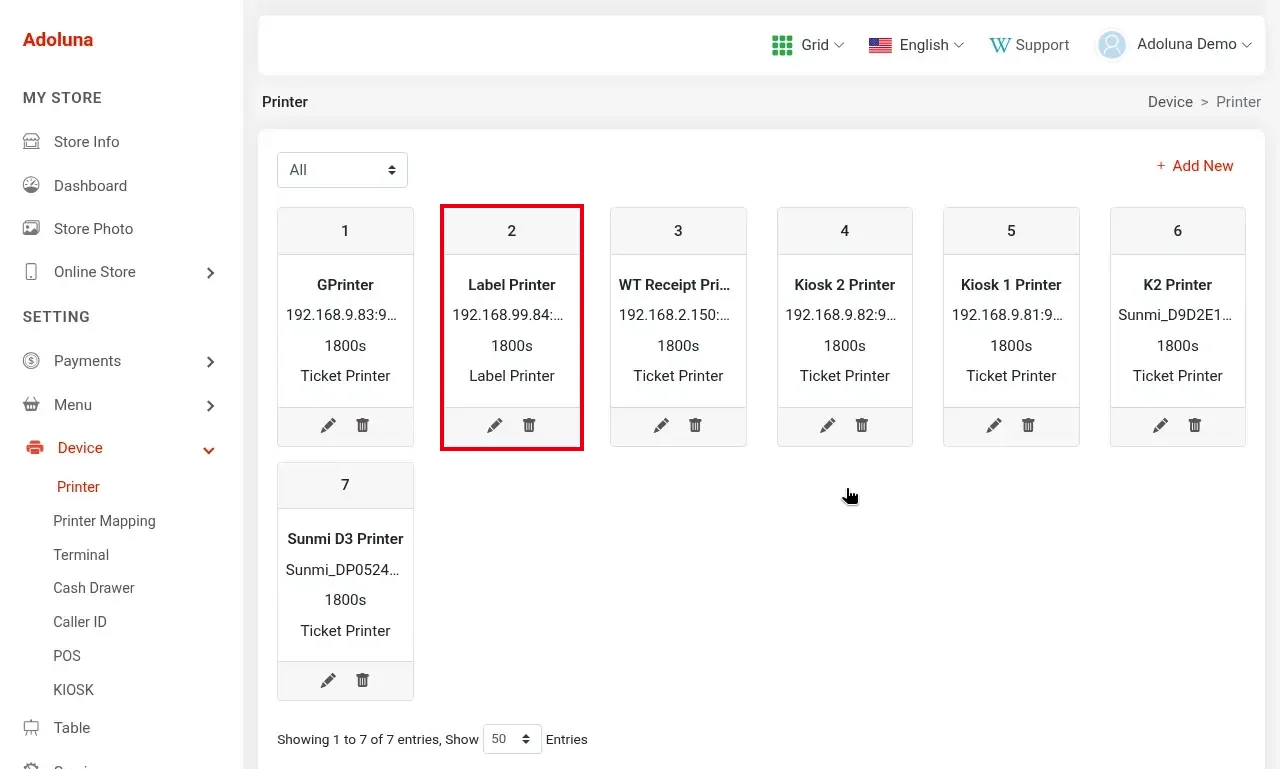Click the Add New printer button
The width and height of the screenshot is (1280, 769).
[x=1195, y=166]
